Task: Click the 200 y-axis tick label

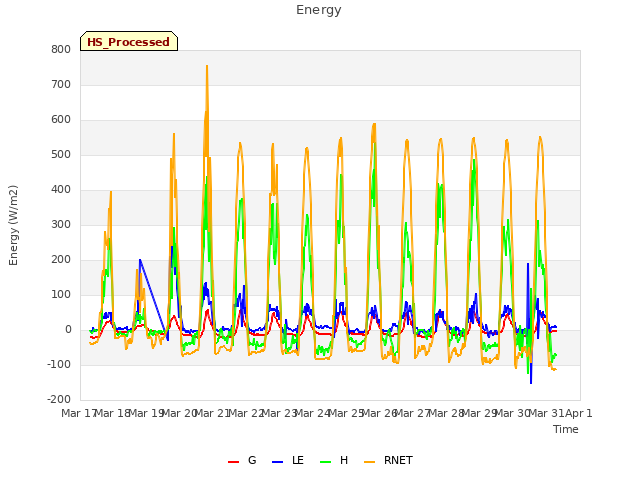Action: [61, 260]
